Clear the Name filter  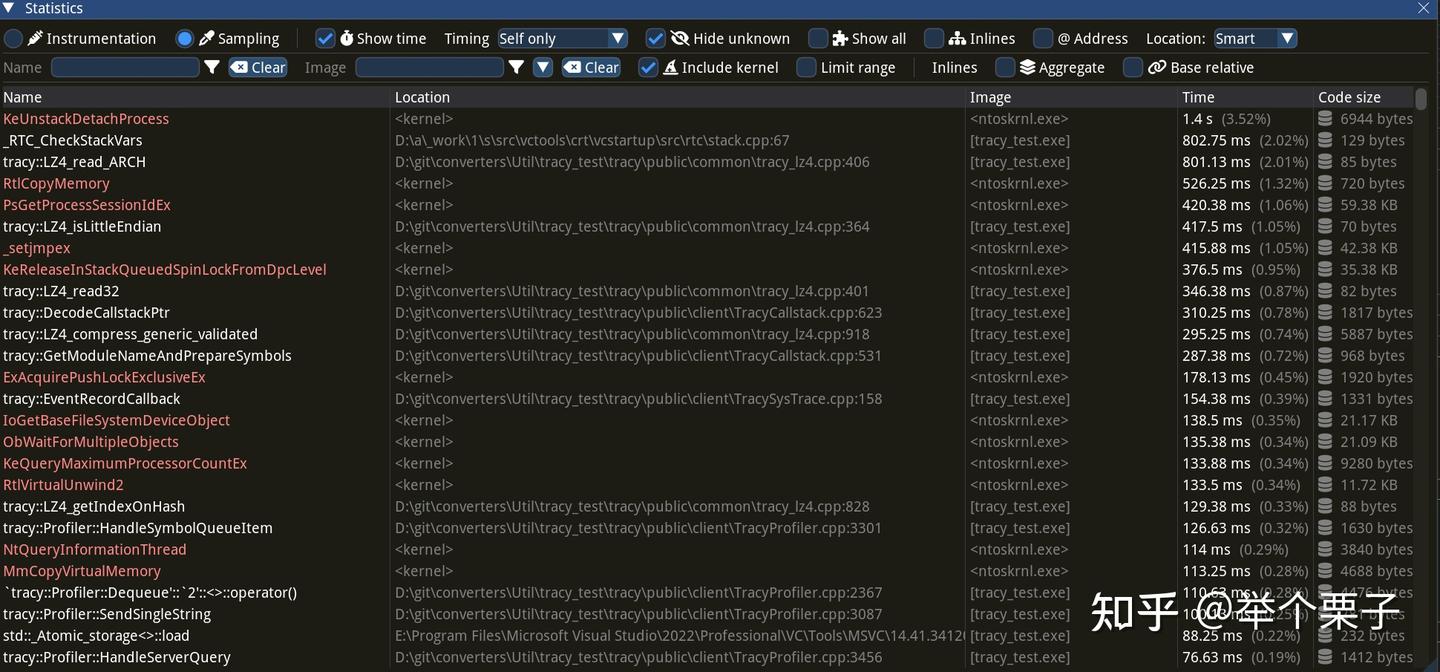(258, 67)
